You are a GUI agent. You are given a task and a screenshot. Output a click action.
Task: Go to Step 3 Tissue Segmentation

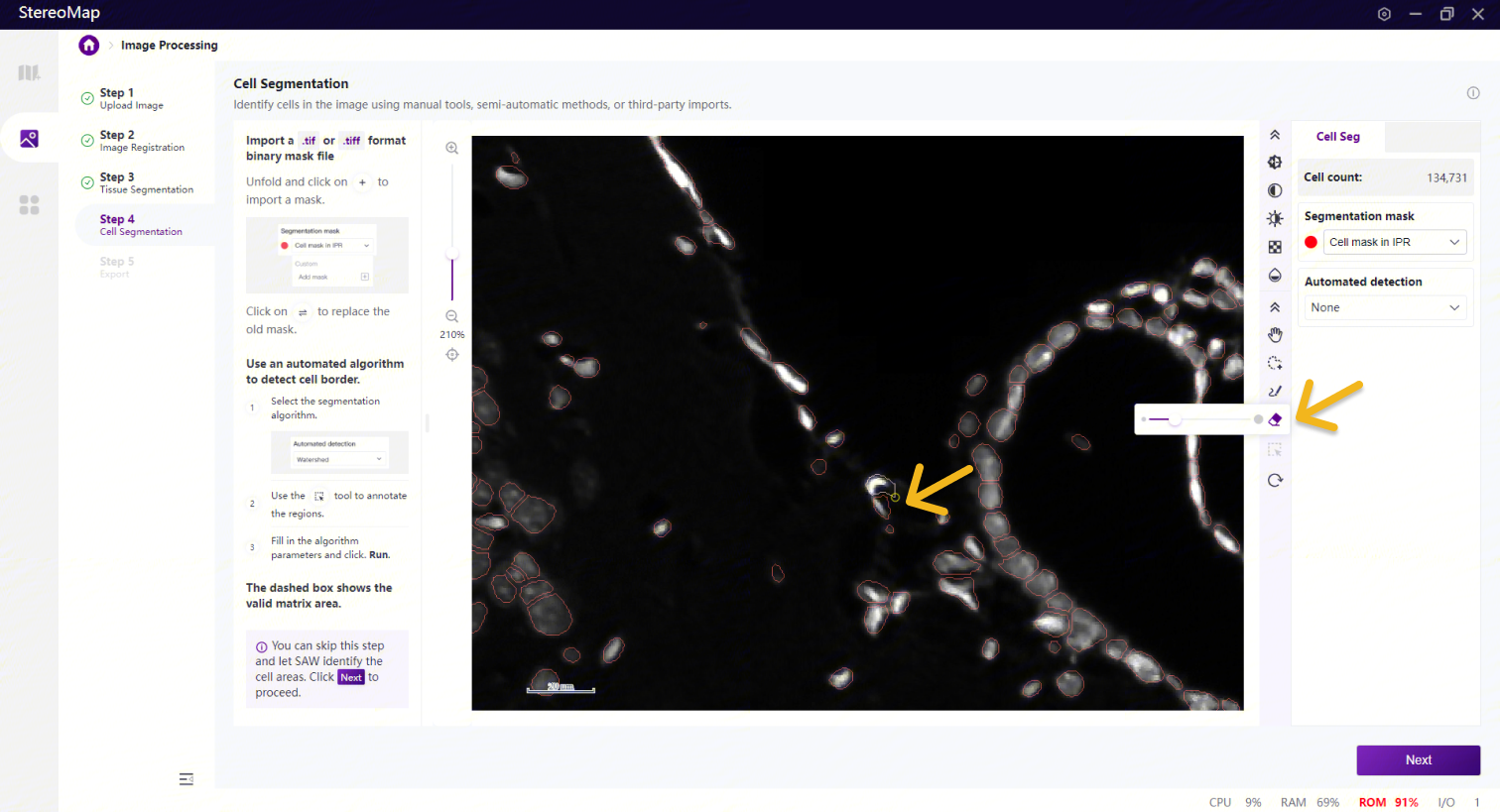pos(146,183)
